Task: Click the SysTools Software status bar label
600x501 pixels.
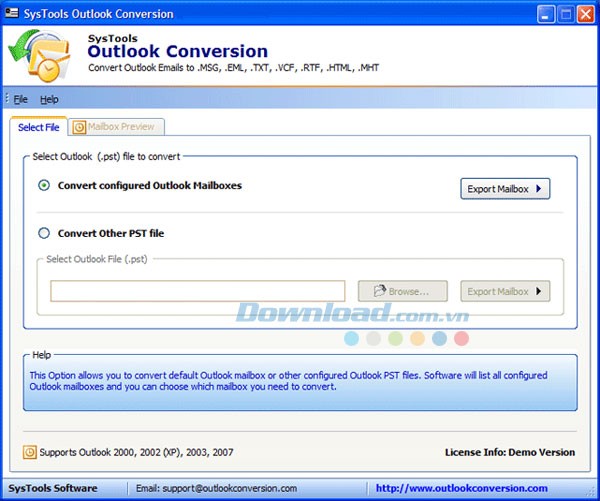Action: [53, 488]
